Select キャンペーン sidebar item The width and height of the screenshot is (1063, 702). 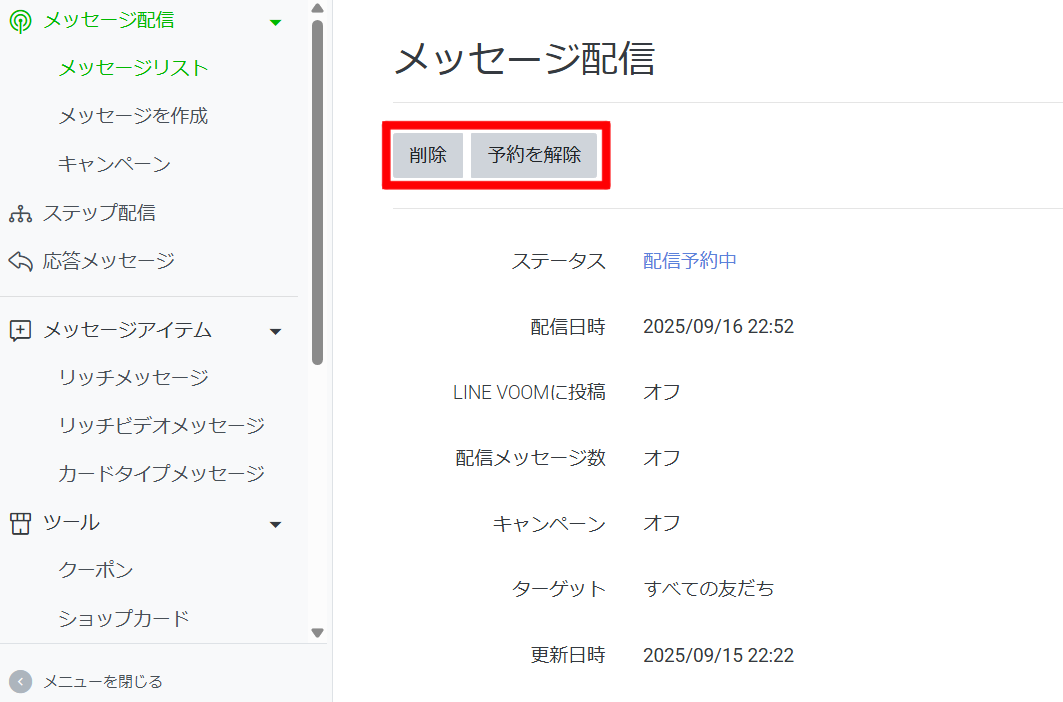[x=114, y=164]
